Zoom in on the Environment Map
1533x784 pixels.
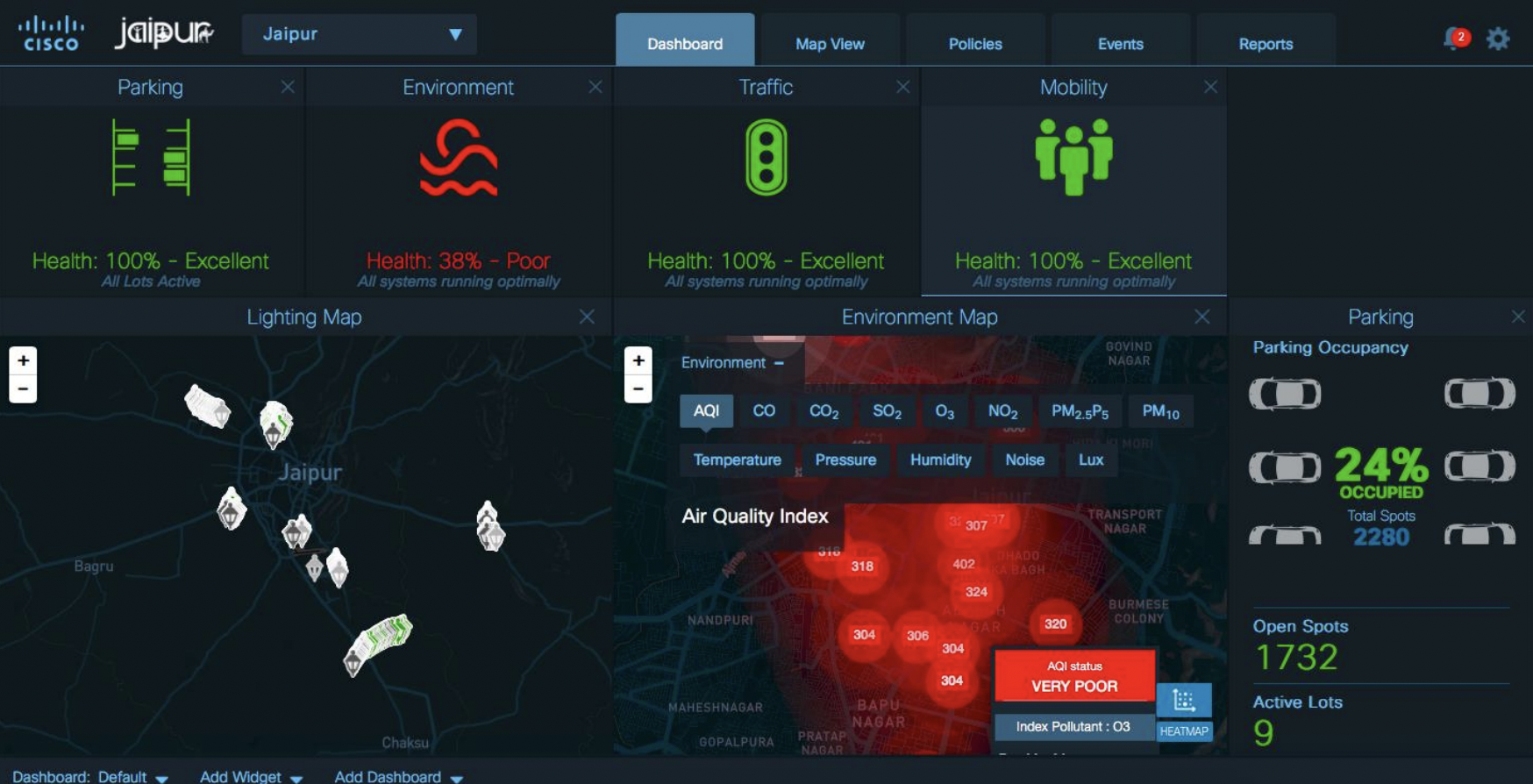tap(638, 360)
